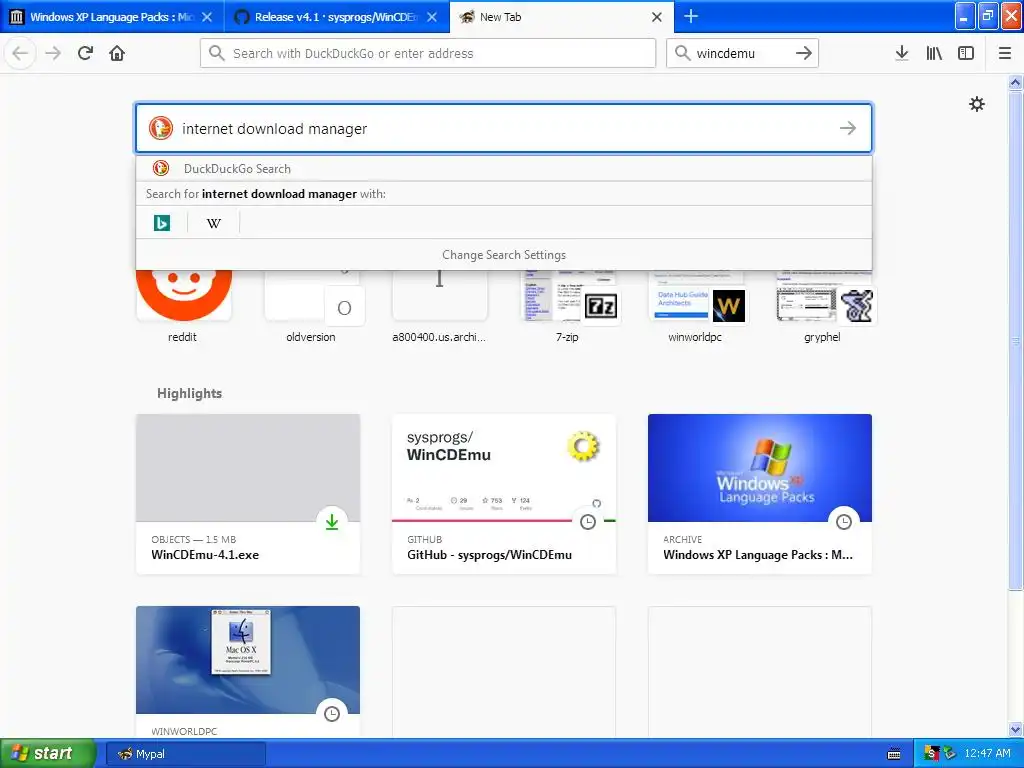This screenshot has height=768, width=1024.
Task: Close the Release v4.1 WinCDEmu tab
Action: coord(432,17)
